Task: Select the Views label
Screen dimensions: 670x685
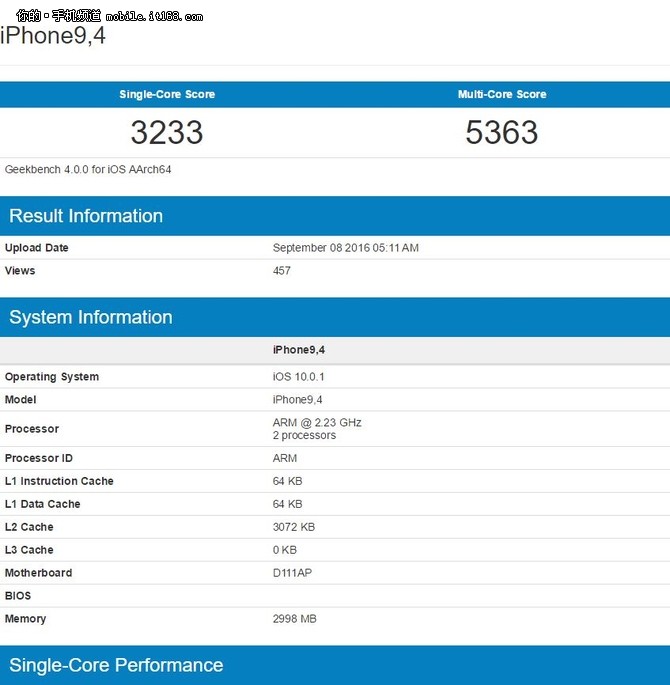Action: 20,270
